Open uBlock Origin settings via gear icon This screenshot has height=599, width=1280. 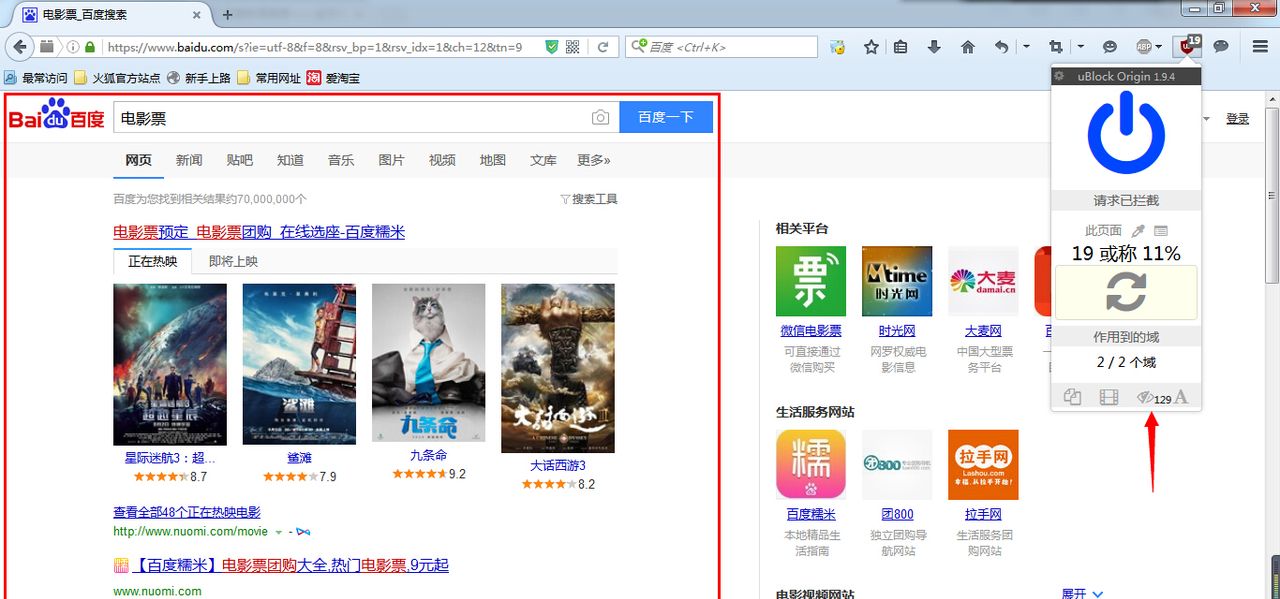1058,75
